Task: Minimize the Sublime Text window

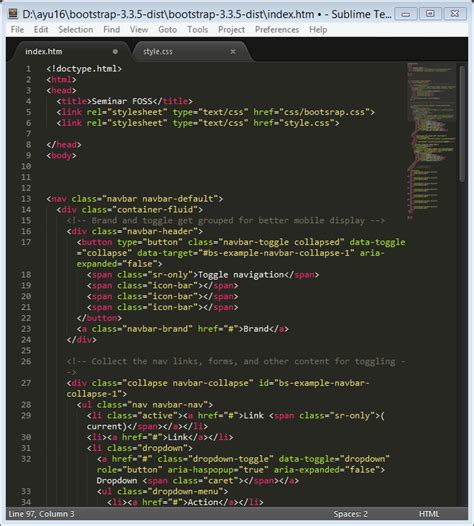Action: [406, 14]
